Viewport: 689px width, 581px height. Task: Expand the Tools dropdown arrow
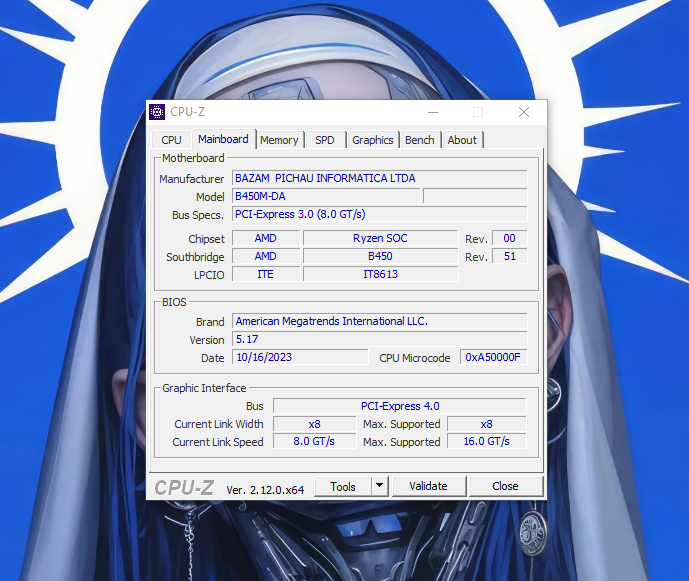pyautogui.click(x=379, y=487)
